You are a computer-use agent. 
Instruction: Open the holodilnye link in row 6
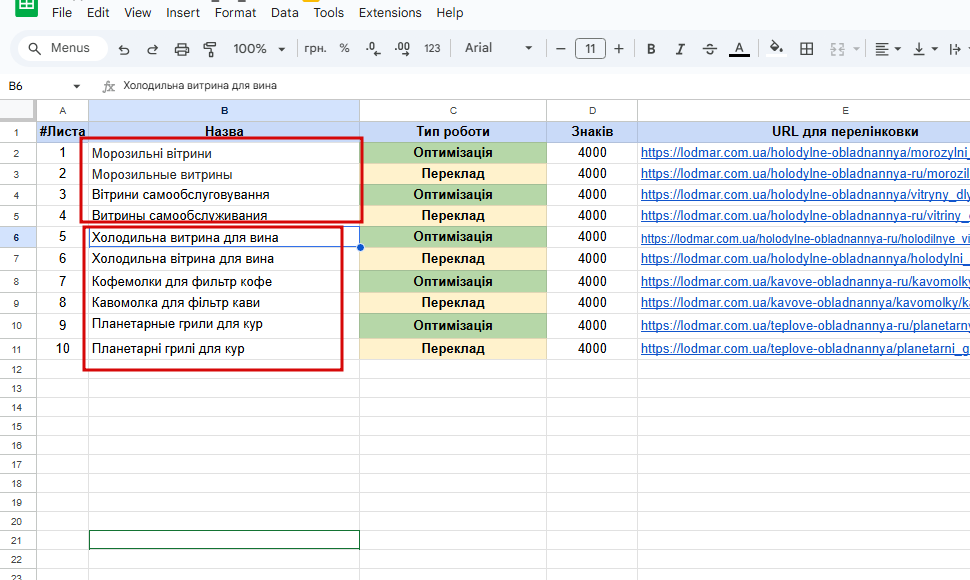[x=805, y=238]
